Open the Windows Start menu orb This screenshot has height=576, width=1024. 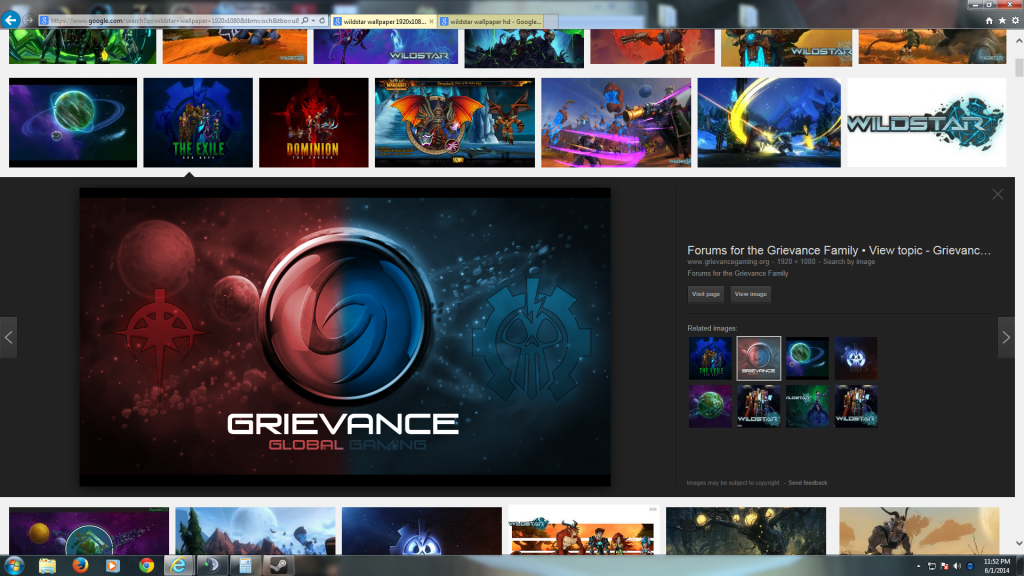pos(14,565)
